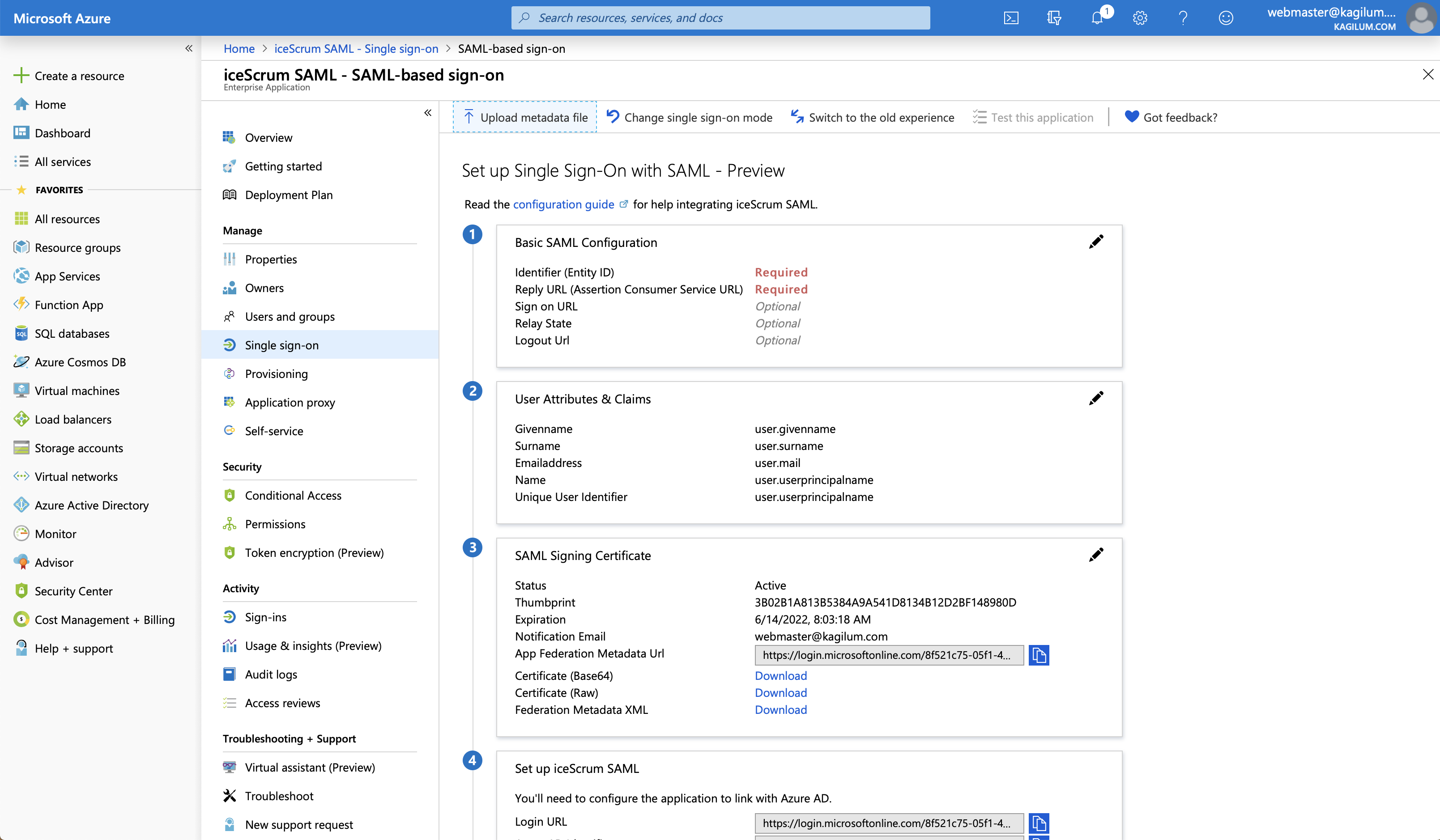The width and height of the screenshot is (1440, 840).
Task: Select Getting started
Action: (273, 166)
